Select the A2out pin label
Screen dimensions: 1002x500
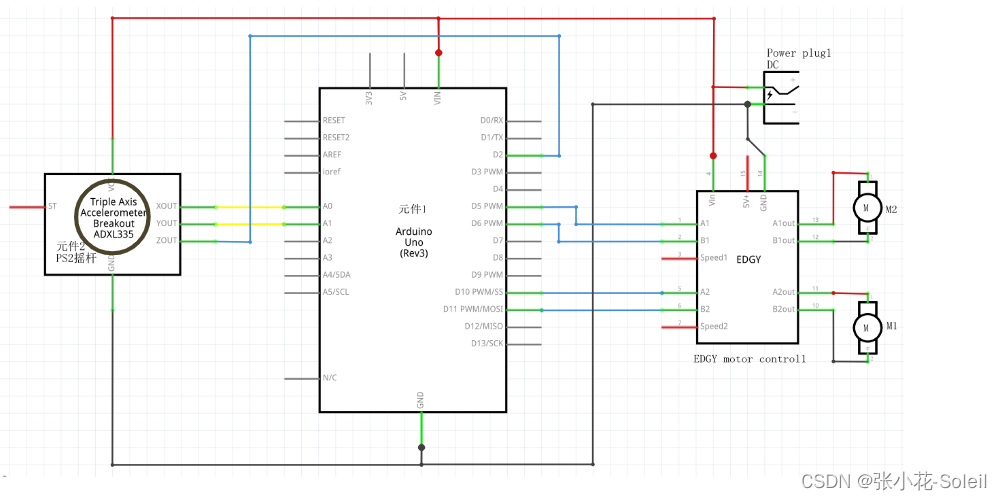(783, 292)
